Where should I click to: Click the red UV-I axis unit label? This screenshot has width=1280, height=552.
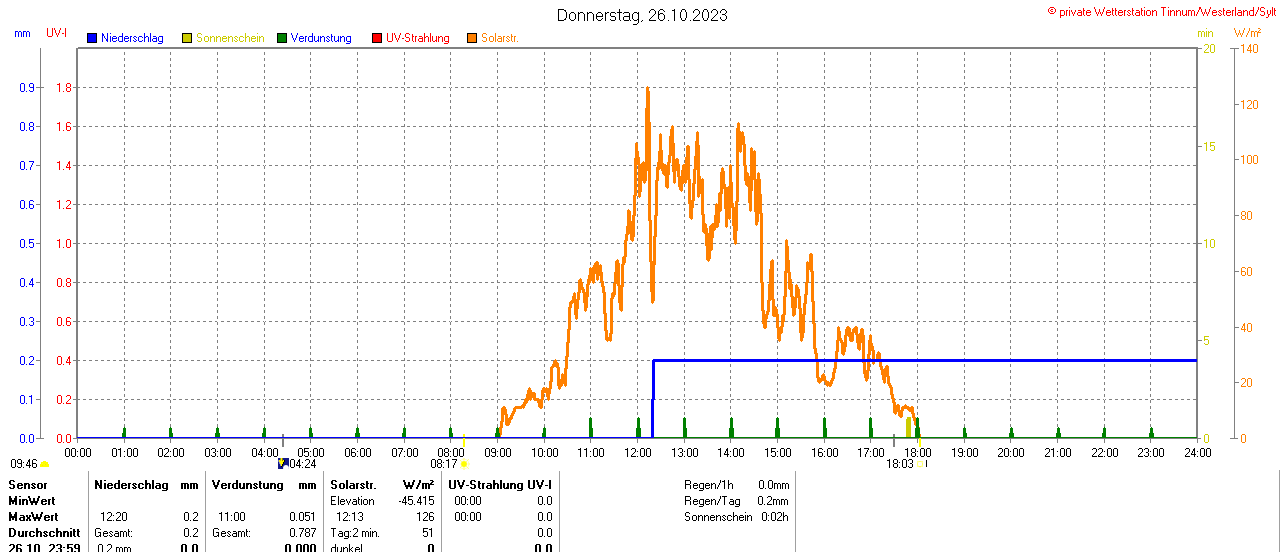tap(57, 33)
